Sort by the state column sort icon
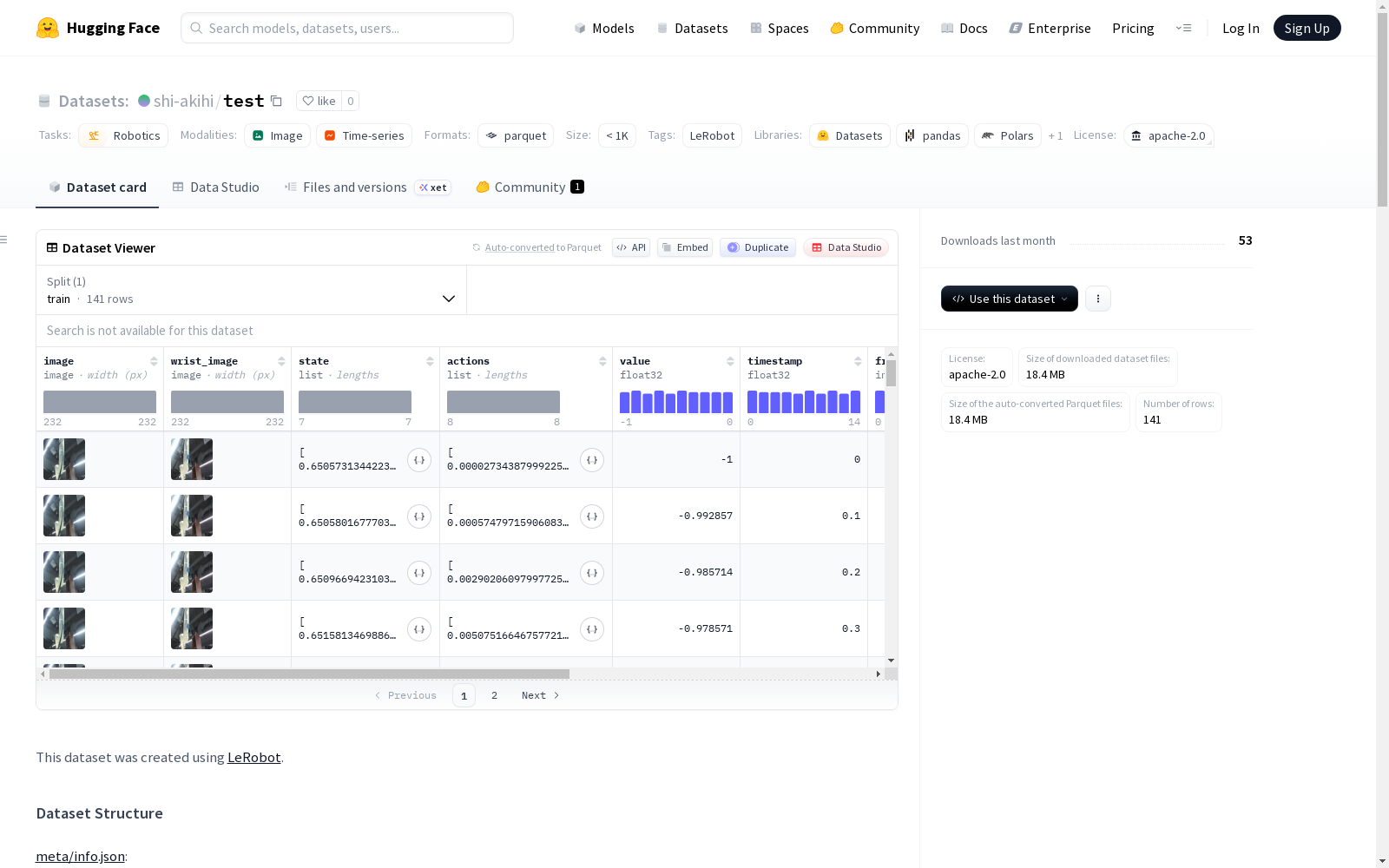1389x868 pixels. click(430, 361)
